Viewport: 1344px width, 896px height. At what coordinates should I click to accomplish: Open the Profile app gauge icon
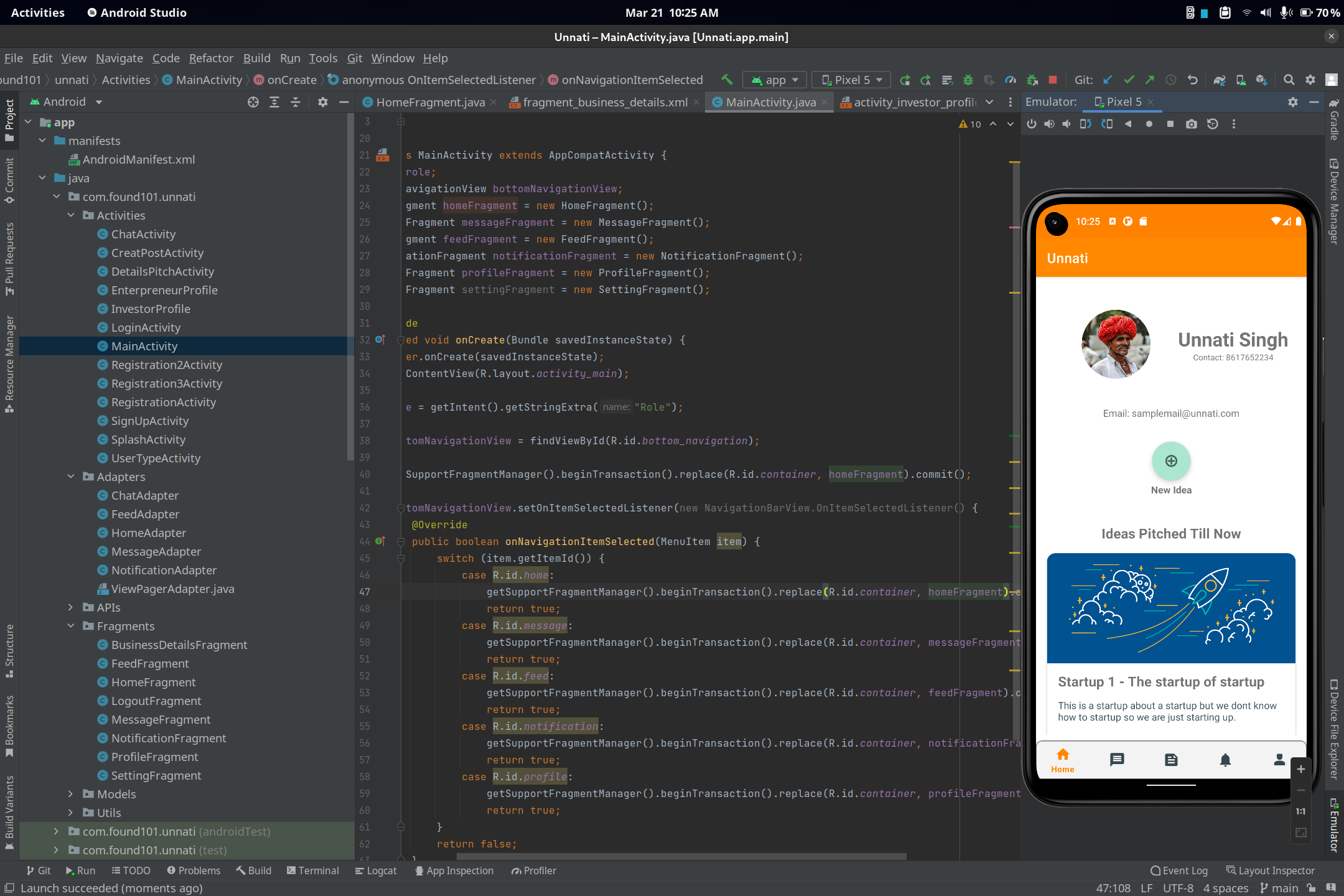(1010, 80)
